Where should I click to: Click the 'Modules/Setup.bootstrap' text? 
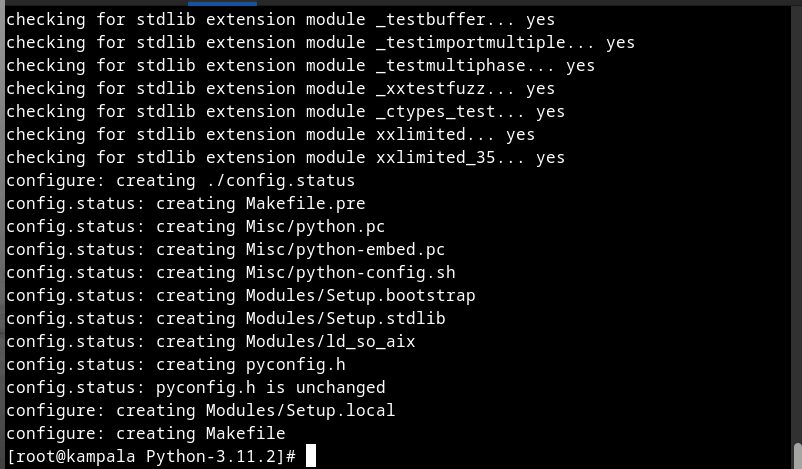(361, 295)
